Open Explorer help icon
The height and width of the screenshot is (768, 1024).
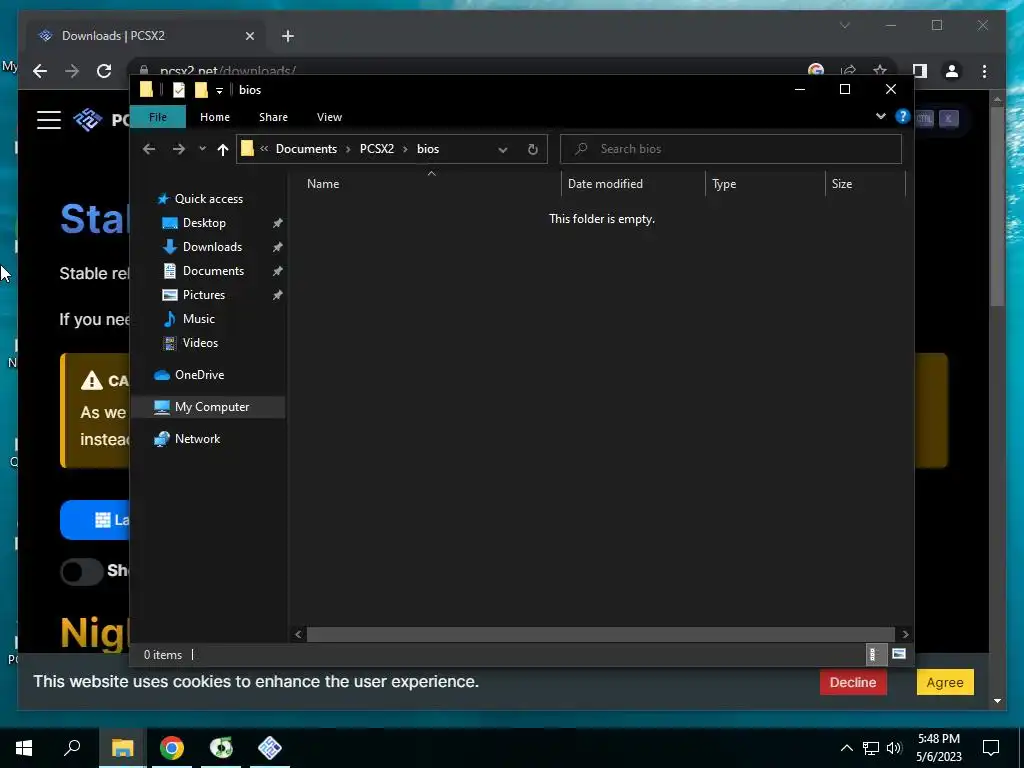[x=903, y=116]
